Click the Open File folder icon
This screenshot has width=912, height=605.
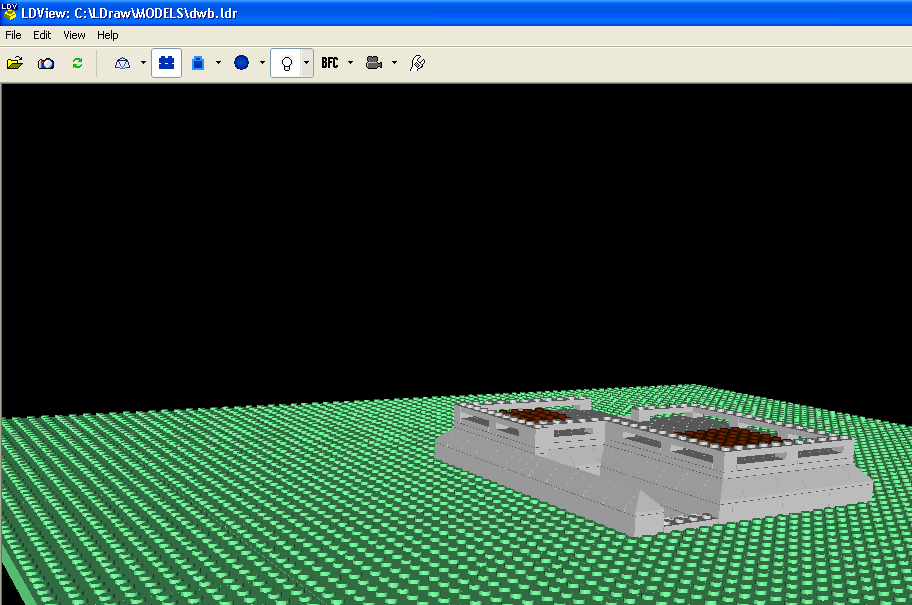pos(15,63)
